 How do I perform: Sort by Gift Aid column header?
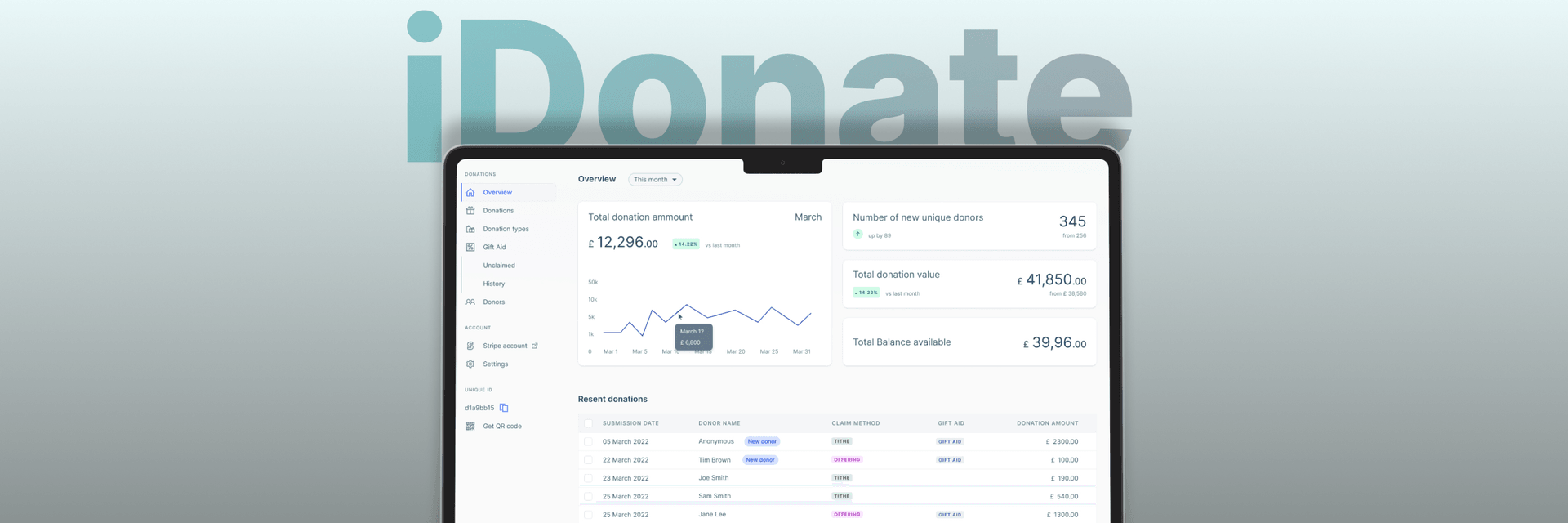coord(951,423)
